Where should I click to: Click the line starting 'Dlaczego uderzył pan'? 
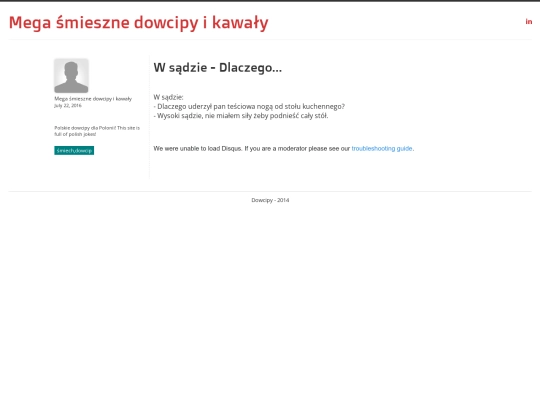point(249,106)
